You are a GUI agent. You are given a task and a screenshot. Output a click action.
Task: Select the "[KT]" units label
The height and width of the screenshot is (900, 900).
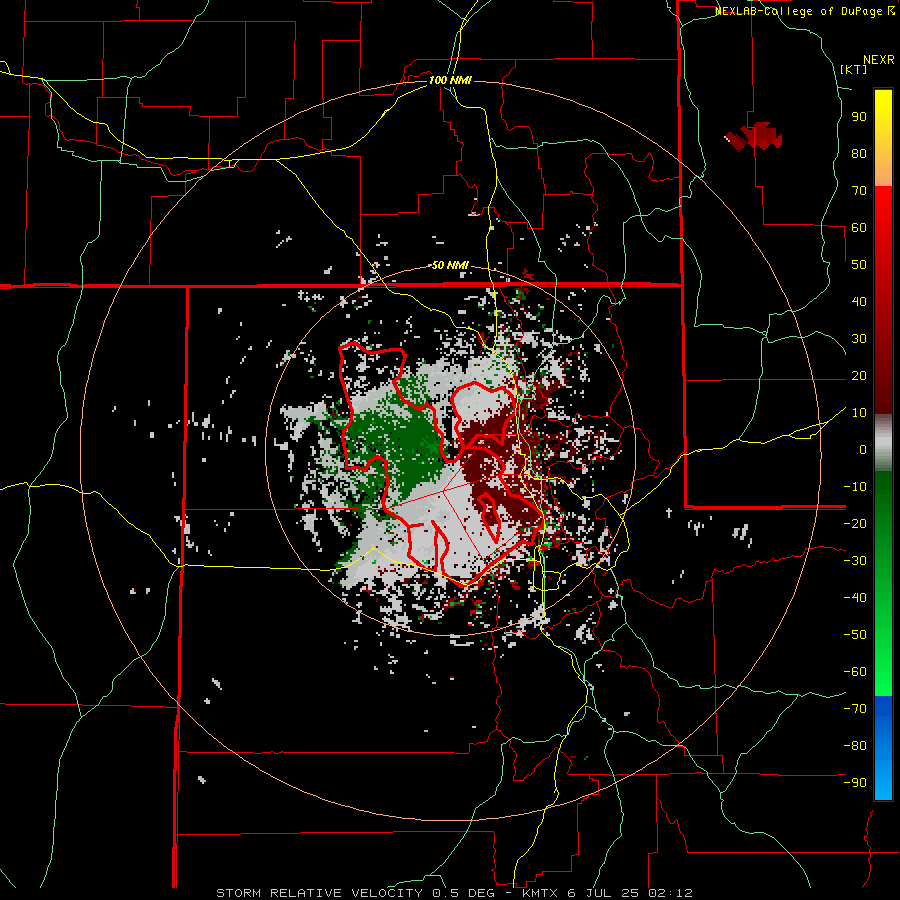(x=853, y=69)
